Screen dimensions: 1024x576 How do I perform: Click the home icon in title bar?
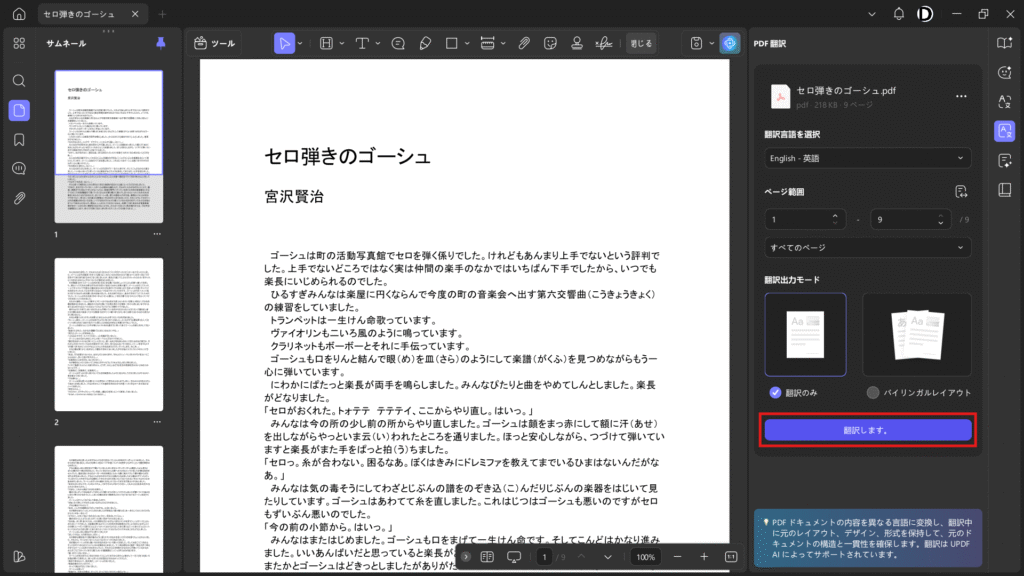(x=19, y=14)
